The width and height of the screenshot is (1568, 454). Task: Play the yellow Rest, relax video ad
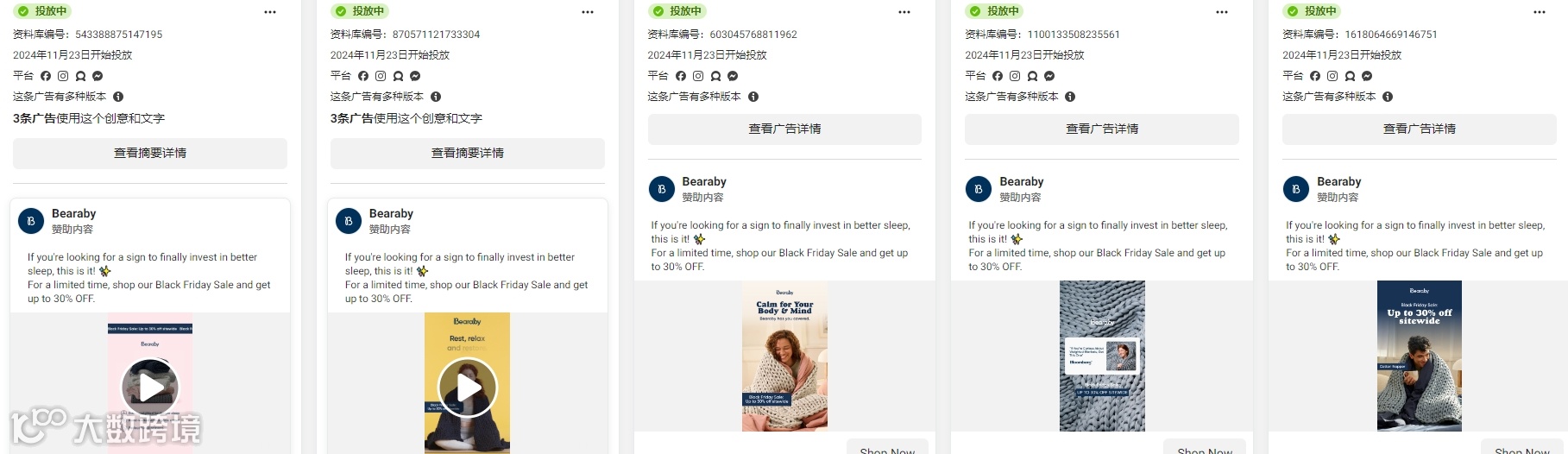click(x=468, y=388)
